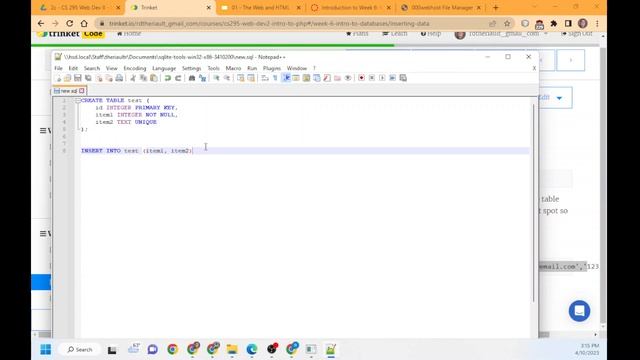Open the Language menu

point(164,68)
